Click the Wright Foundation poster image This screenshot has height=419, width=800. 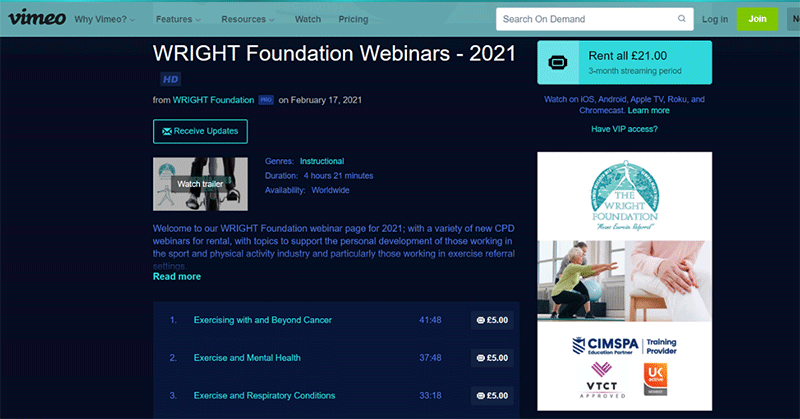pyautogui.click(x=624, y=281)
